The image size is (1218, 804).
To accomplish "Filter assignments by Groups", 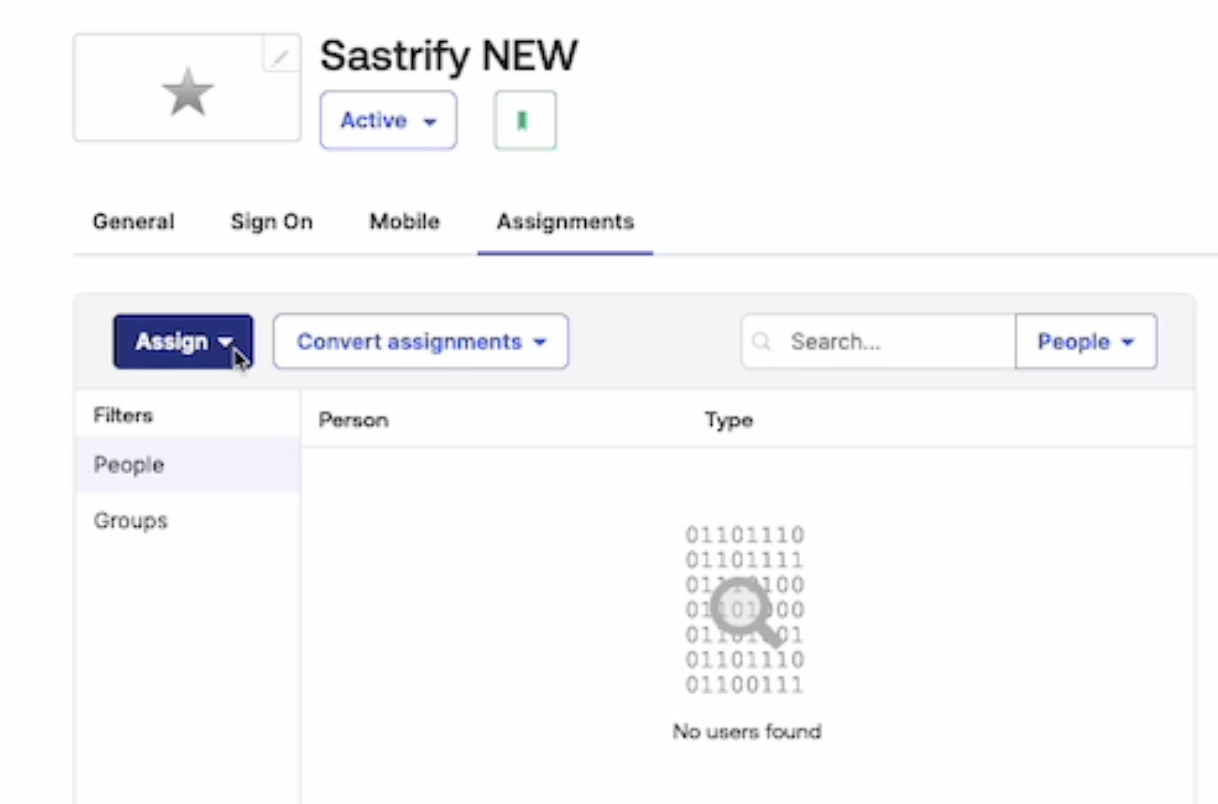I will click(130, 521).
